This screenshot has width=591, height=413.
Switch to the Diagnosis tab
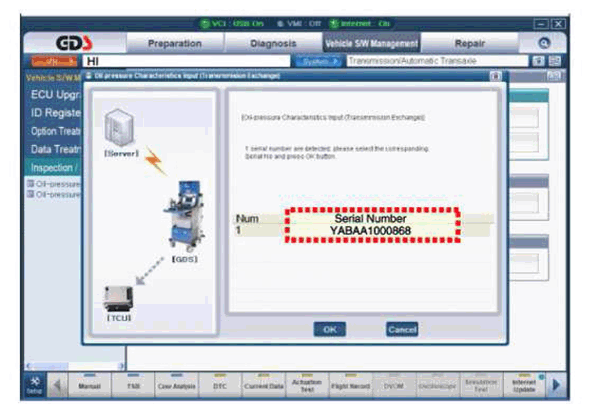tap(273, 43)
